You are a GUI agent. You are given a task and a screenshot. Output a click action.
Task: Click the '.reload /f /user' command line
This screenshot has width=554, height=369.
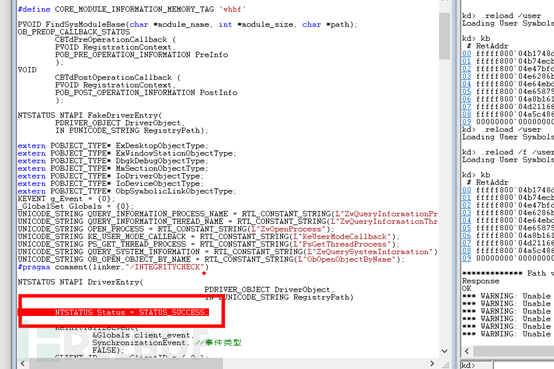tap(508, 152)
